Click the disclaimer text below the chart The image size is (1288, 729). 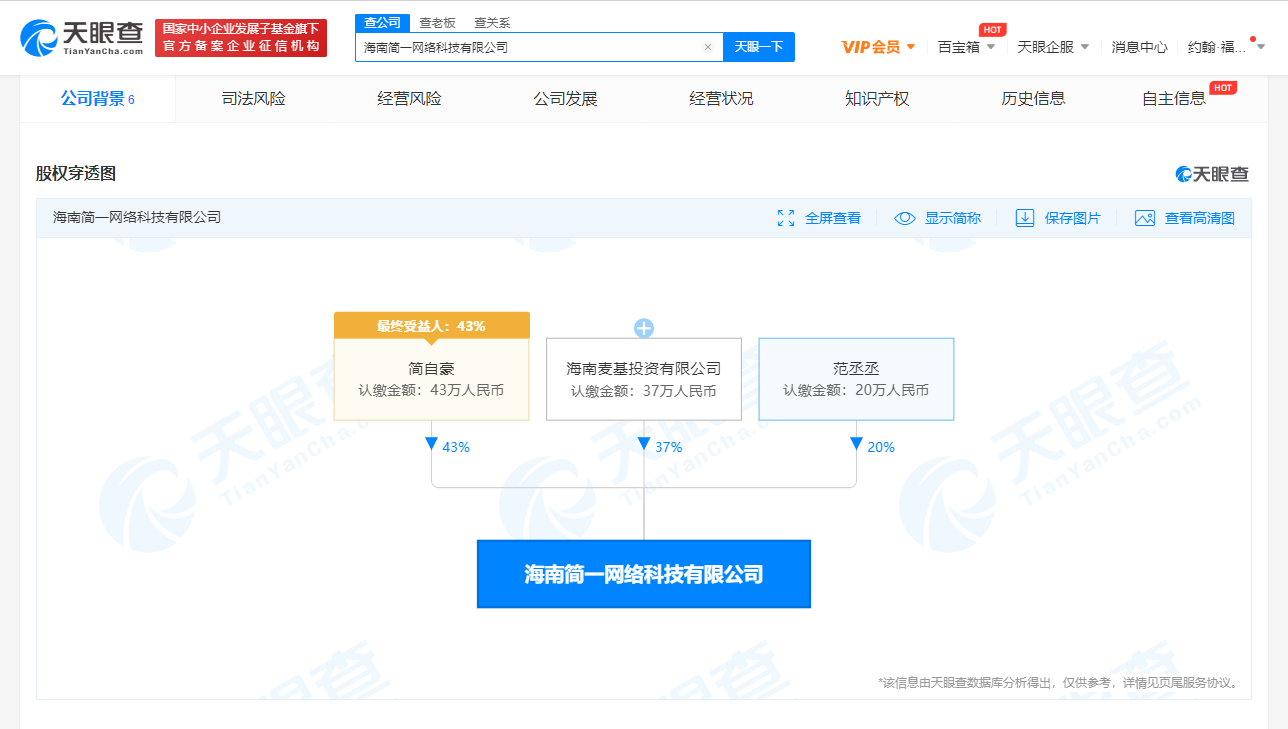click(1059, 683)
